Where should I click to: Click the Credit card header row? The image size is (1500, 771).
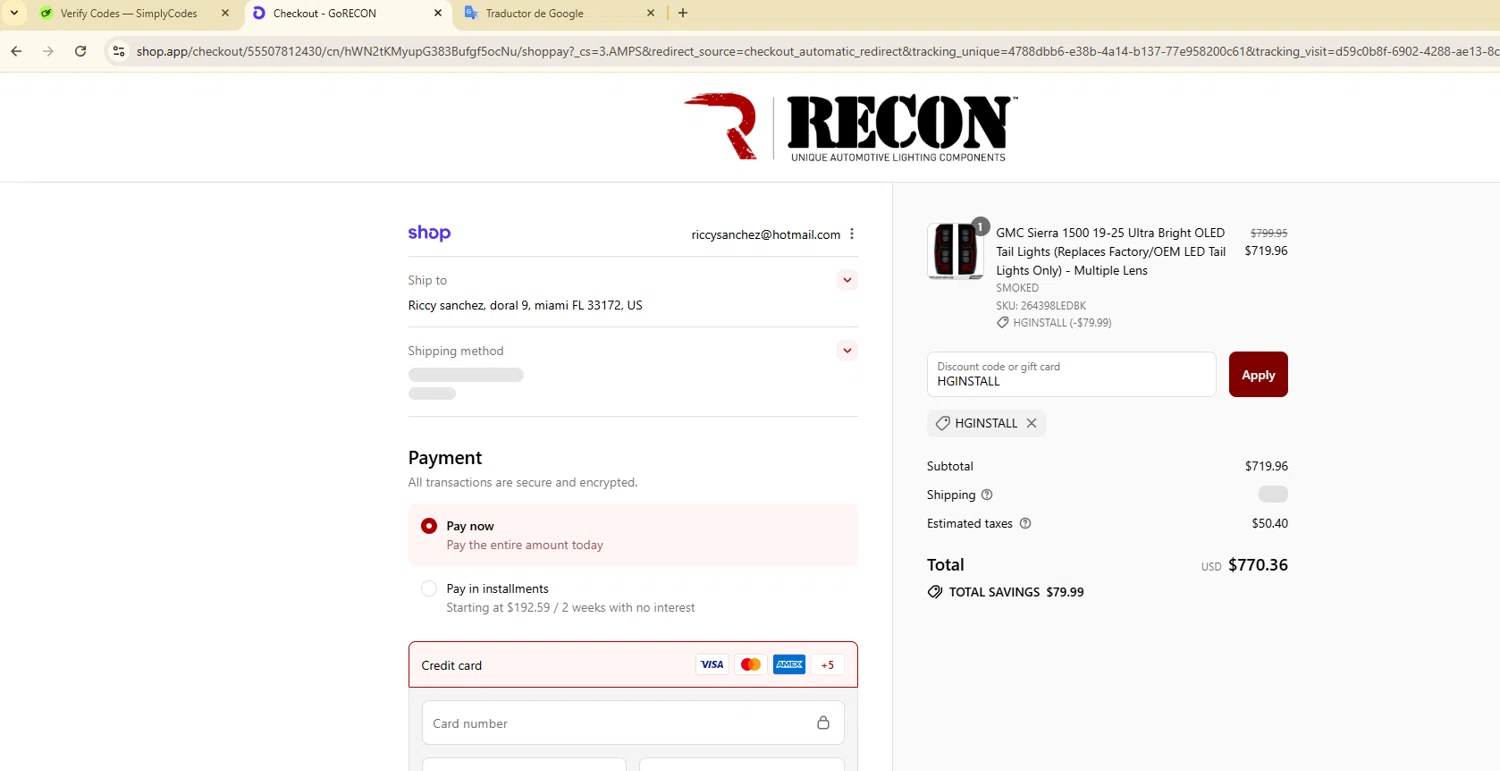[633, 665]
